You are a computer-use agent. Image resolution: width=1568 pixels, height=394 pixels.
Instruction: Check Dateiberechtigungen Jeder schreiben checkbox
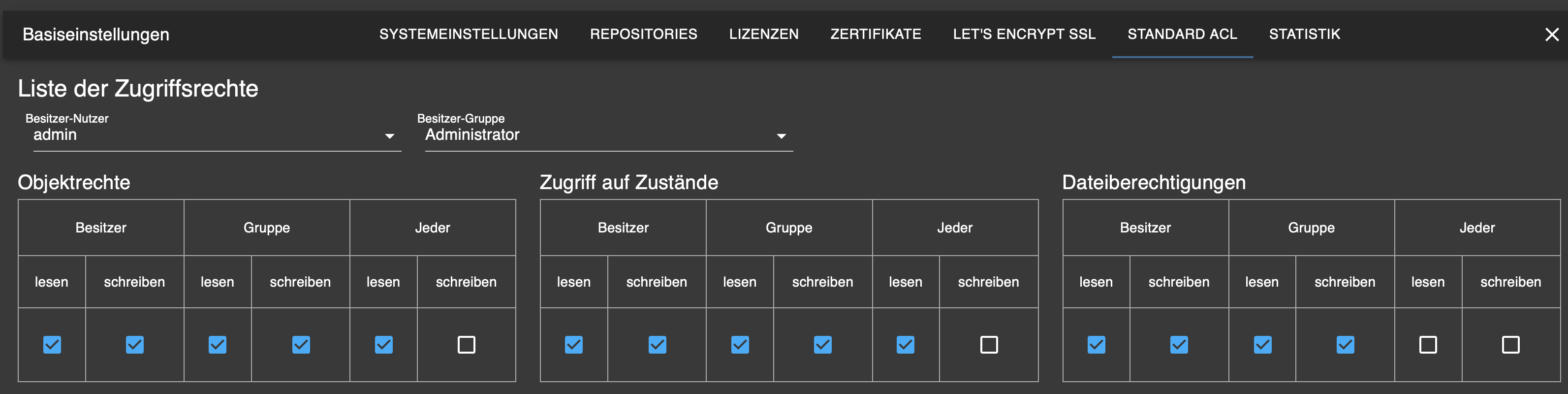pyautogui.click(x=1510, y=345)
